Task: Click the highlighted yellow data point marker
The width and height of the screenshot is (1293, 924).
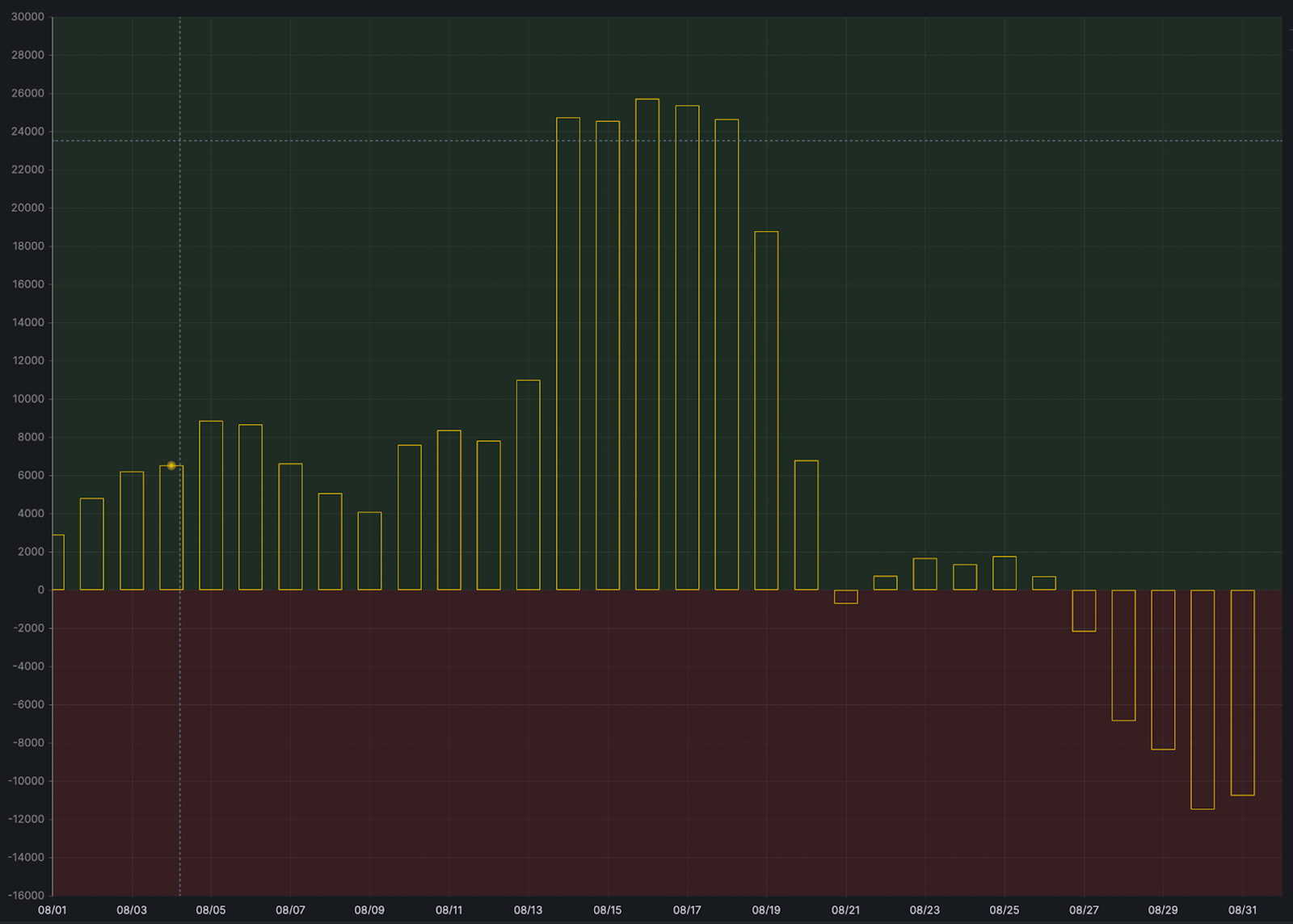Action: (x=171, y=466)
